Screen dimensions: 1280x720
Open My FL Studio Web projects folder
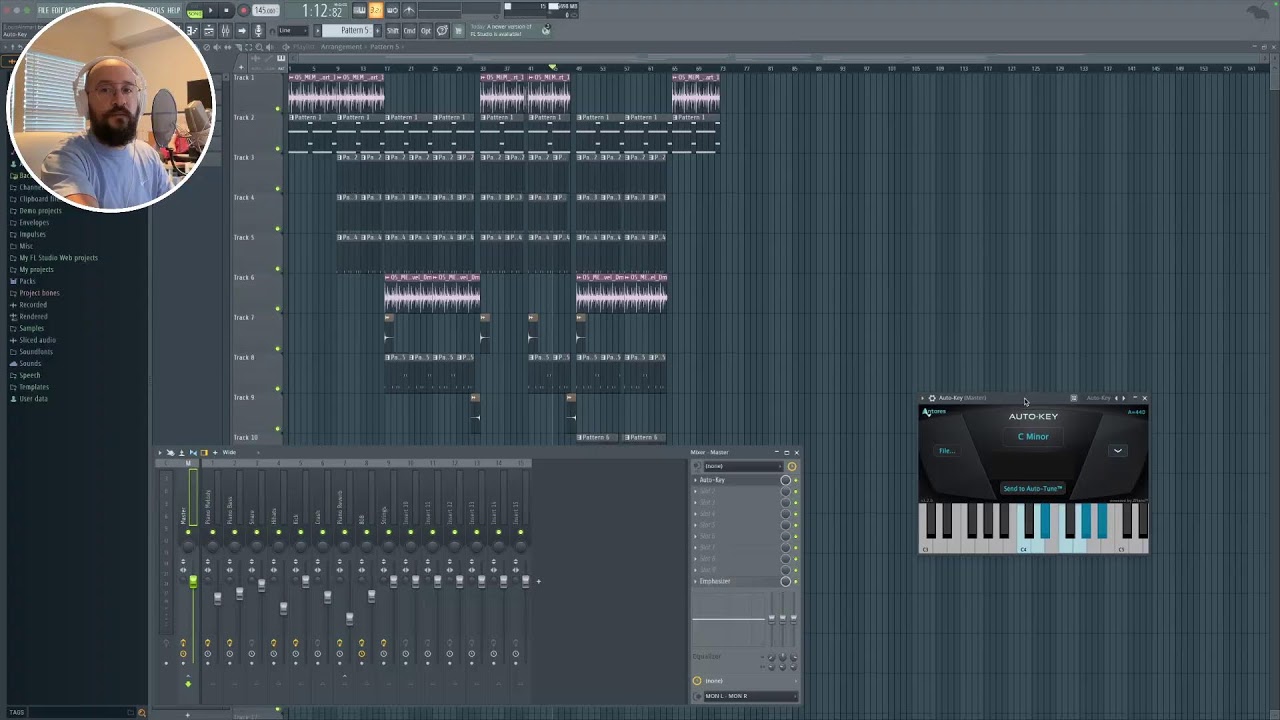coord(58,258)
